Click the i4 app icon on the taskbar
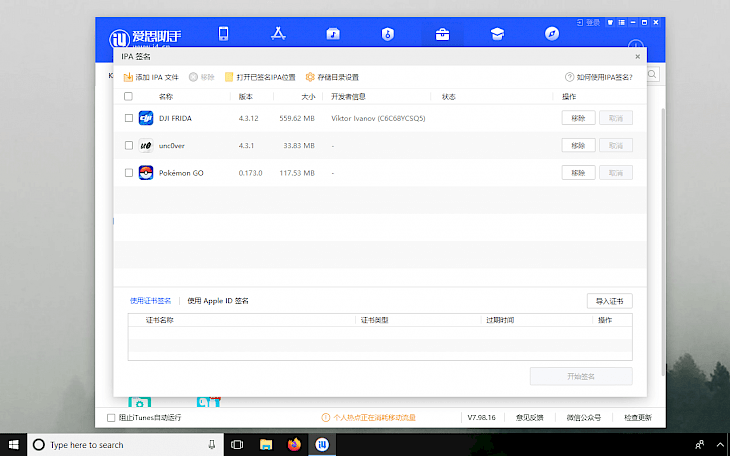 click(x=322, y=444)
